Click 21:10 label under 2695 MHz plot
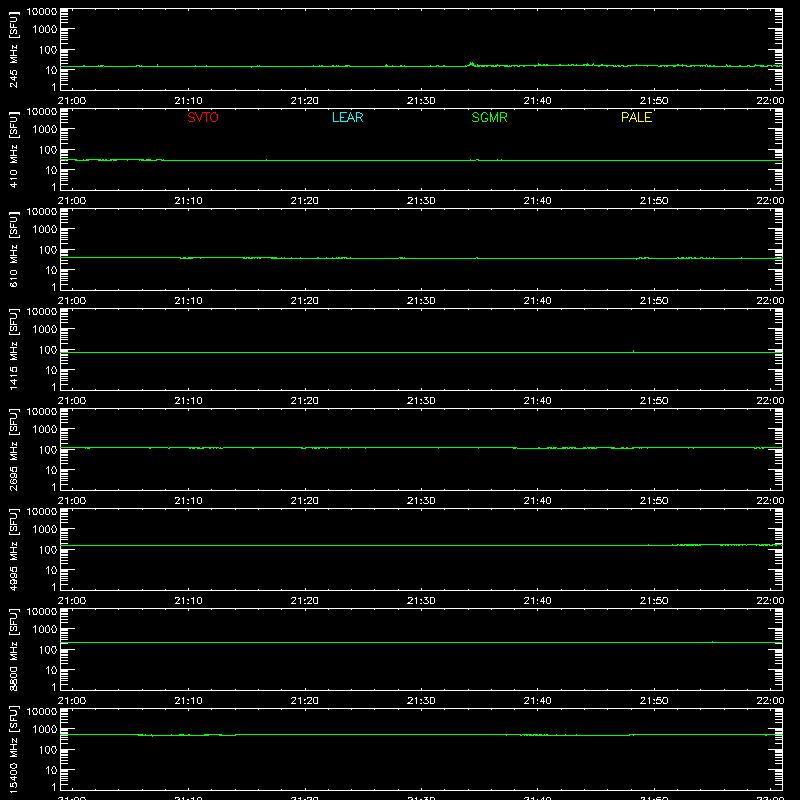 tap(188, 501)
